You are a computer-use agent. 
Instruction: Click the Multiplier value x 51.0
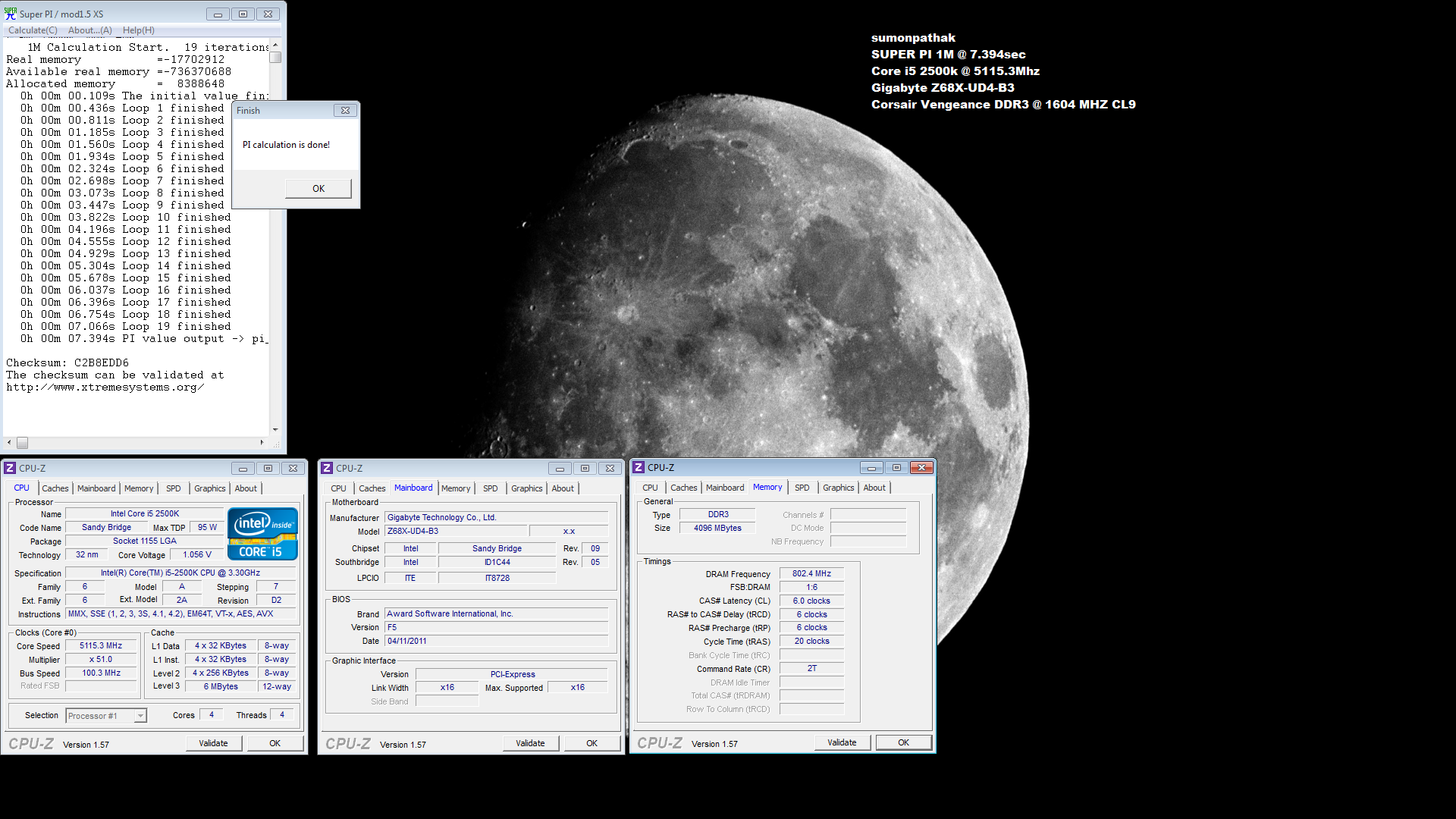coord(101,659)
